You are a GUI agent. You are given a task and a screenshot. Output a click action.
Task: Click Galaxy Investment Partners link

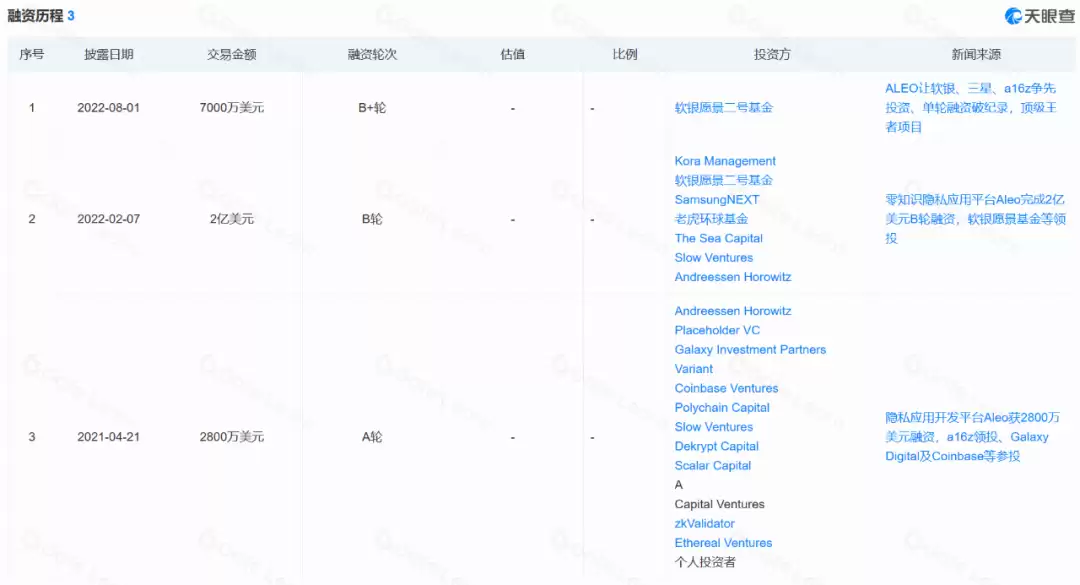(x=750, y=349)
